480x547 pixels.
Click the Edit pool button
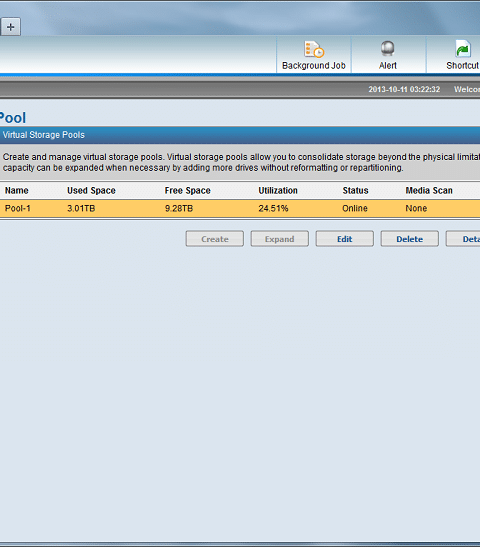345,239
